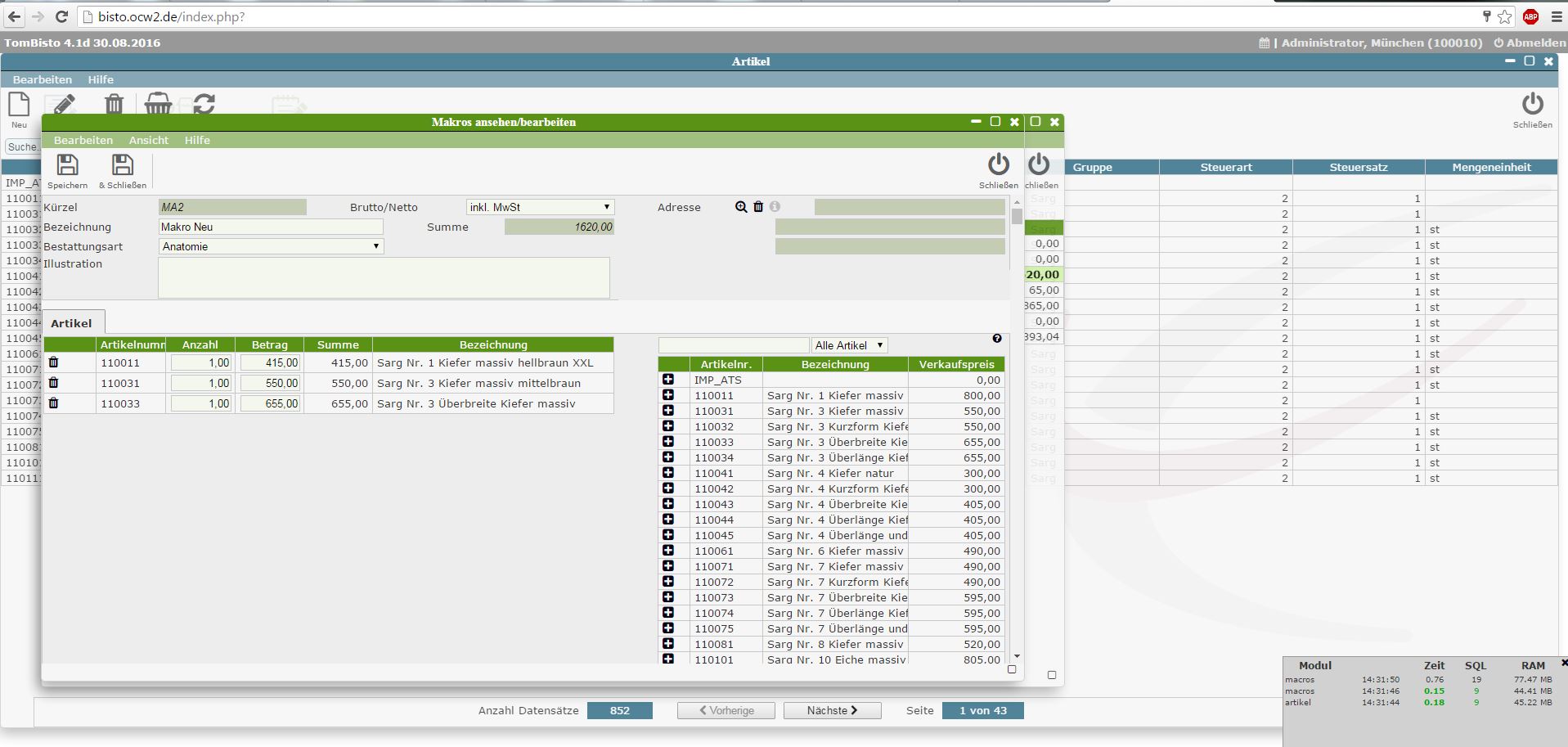Add article 110041 with plus icon

tap(668, 473)
